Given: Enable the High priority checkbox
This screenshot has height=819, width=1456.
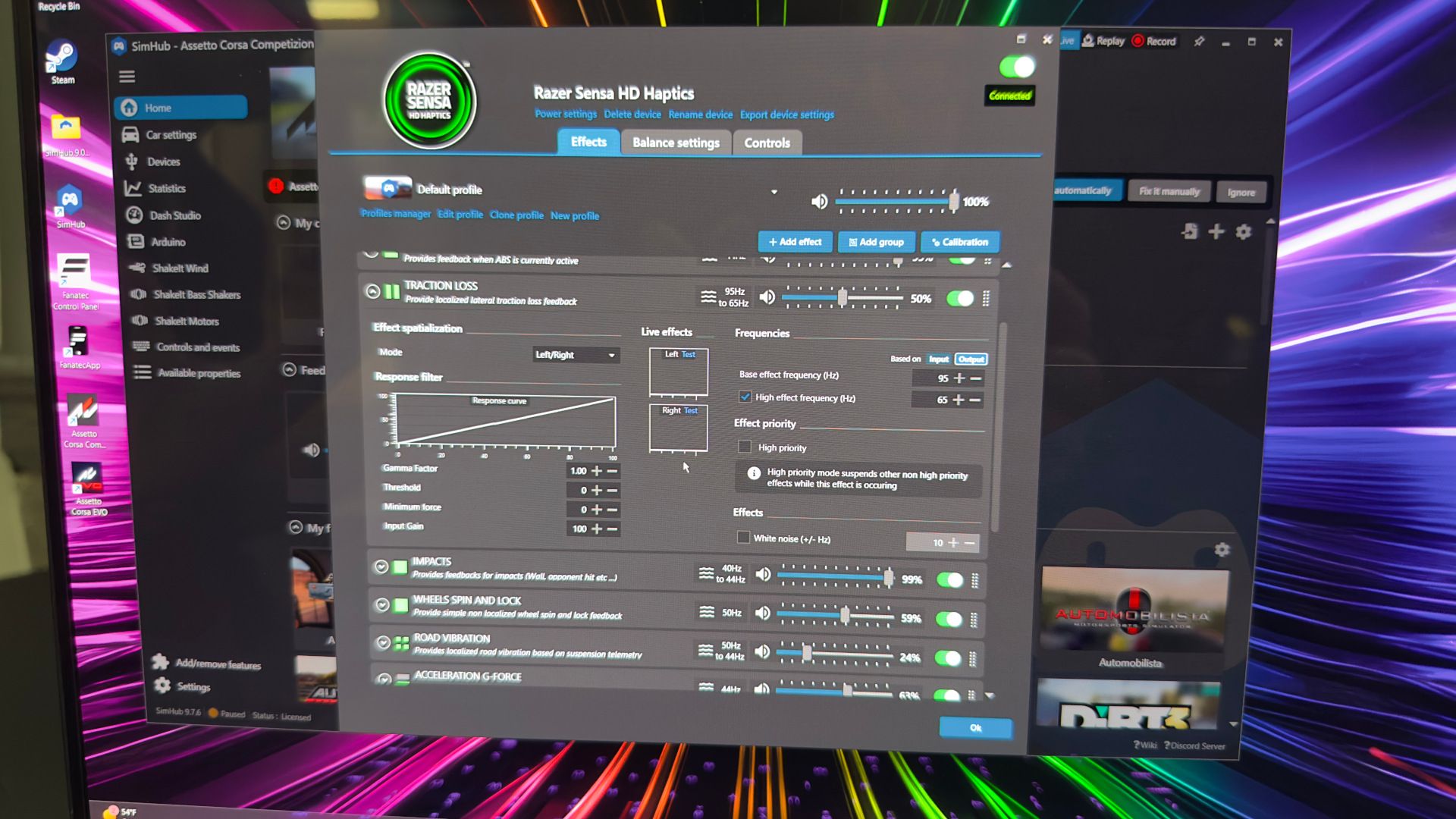Looking at the screenshot, I should (x=745, y=447).
